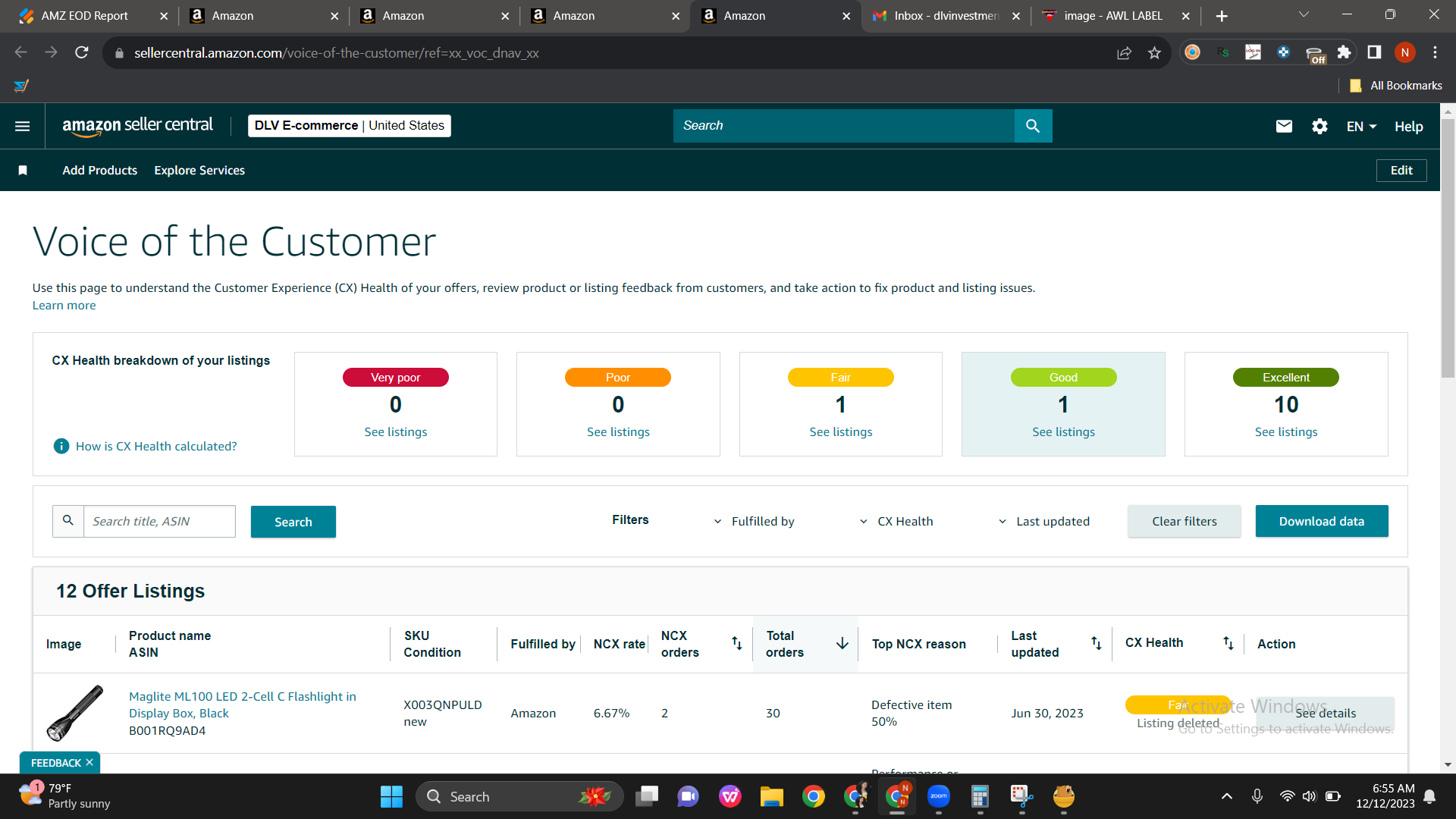Screen dimensions: 1456x819
Task: Open the browser side panel icon
Action: 1374,52
